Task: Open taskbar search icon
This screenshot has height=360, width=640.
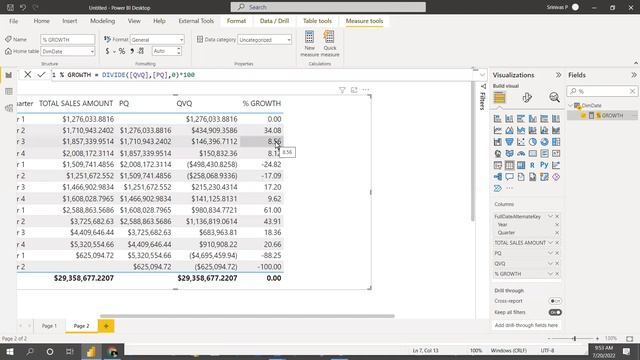Action: tap(30, 351)
